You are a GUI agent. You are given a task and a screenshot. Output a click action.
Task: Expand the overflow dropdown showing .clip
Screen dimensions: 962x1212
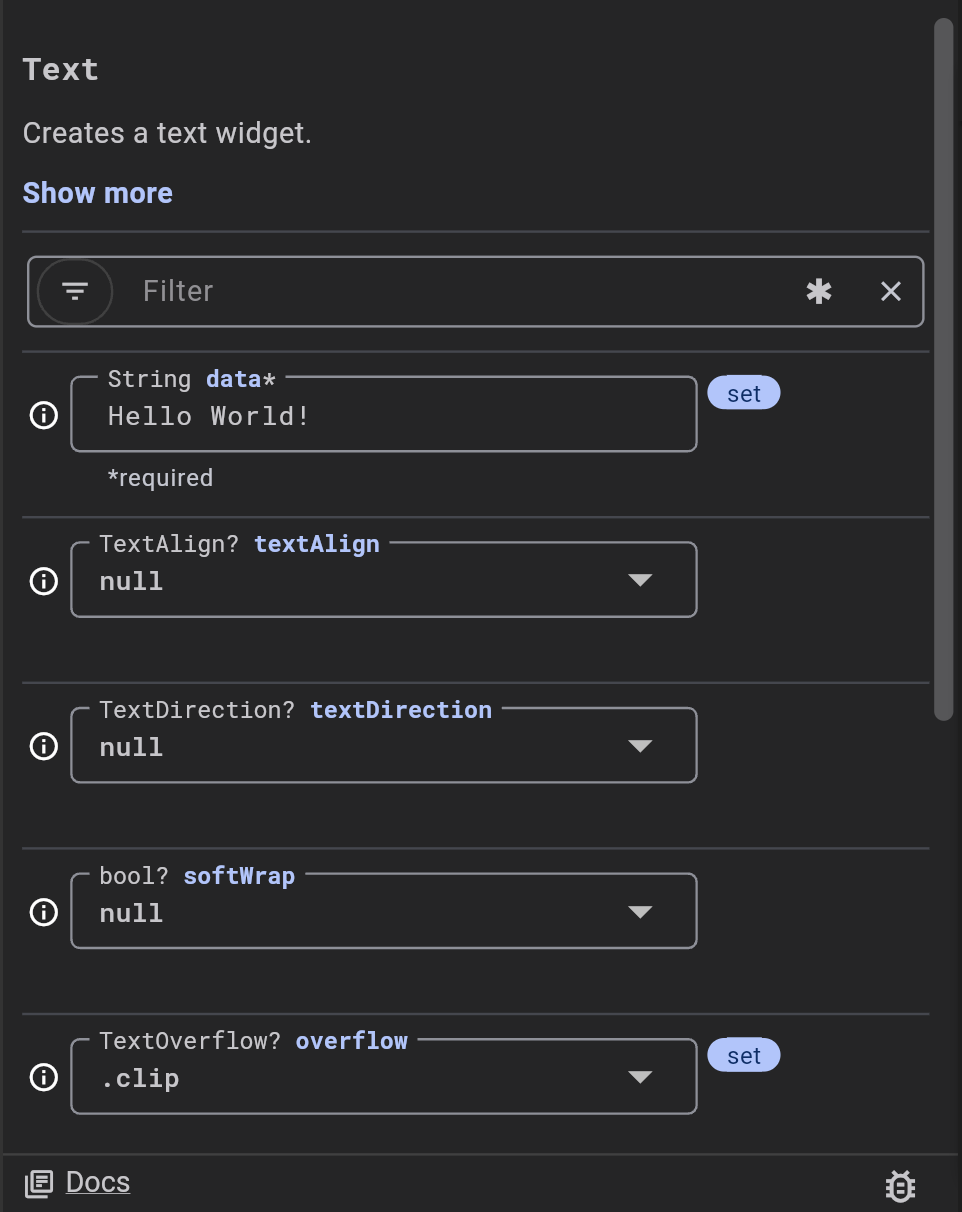[x=640, y=1077]
